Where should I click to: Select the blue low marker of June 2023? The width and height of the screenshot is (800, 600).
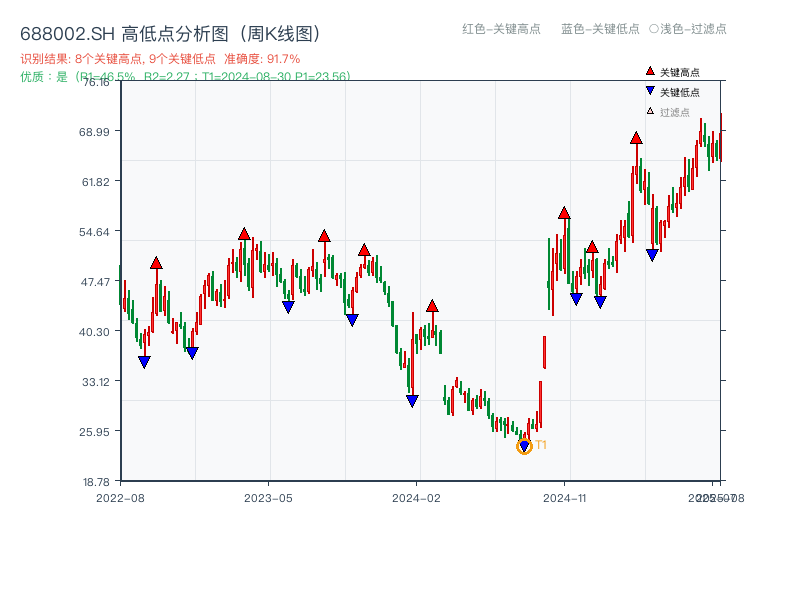[x=288, y=307]
